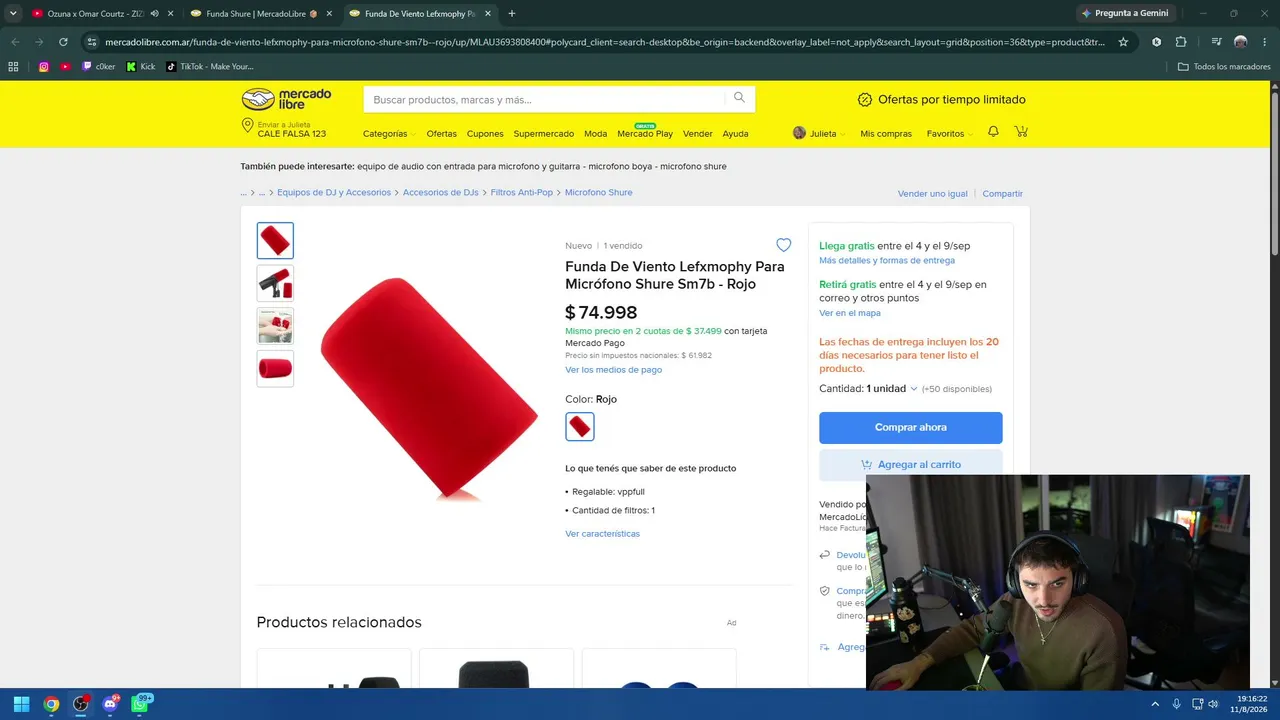Image resolution: width=1280 pixels, height=720 pixels.
Task: Click Vender uno igual
Action: [933, 194]
